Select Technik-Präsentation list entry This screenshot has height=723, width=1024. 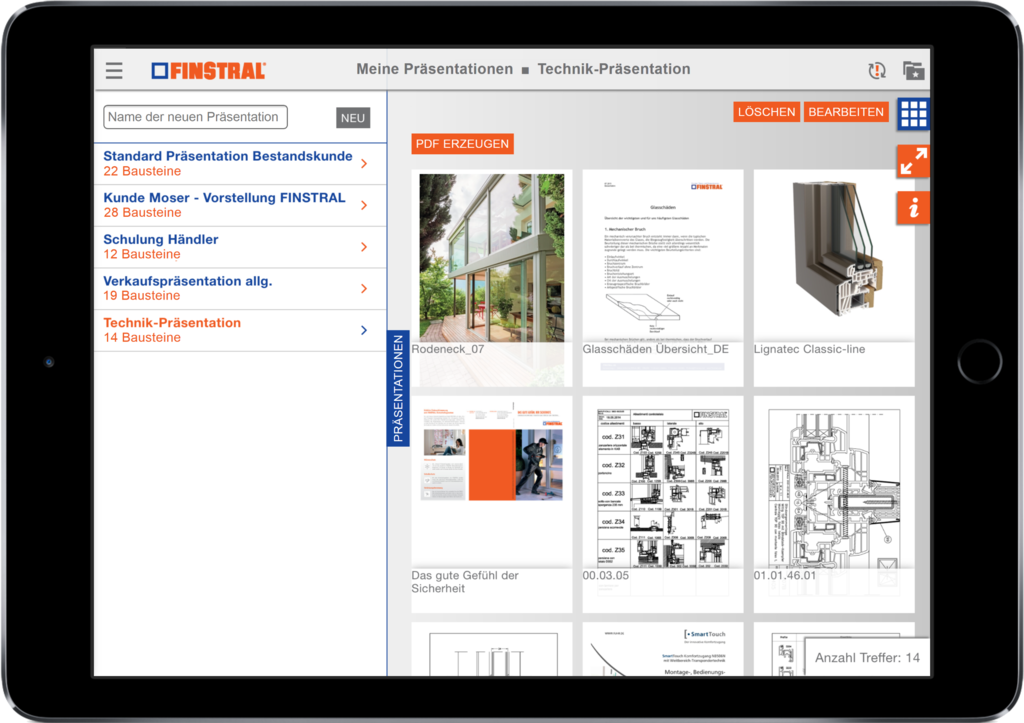pyautogui.click(x=240, y=330)
